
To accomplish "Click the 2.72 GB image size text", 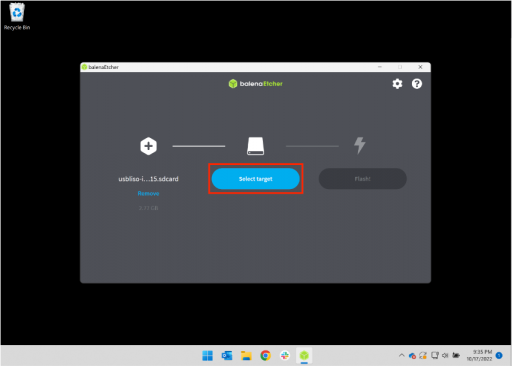I will 148,208.
